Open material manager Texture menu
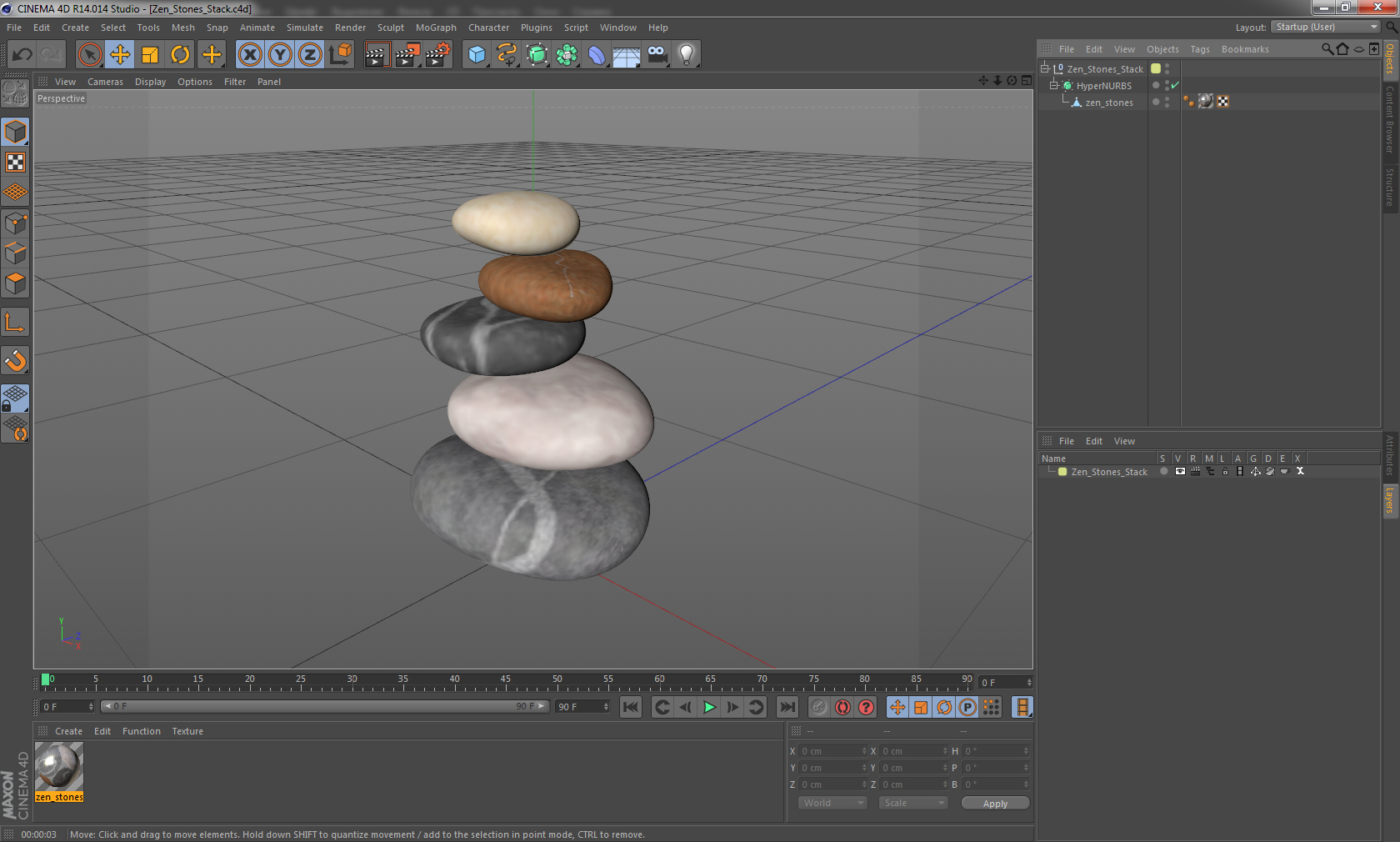This screenshot has width=1400, height=842. pyautogui.click(x=187, y=731)
